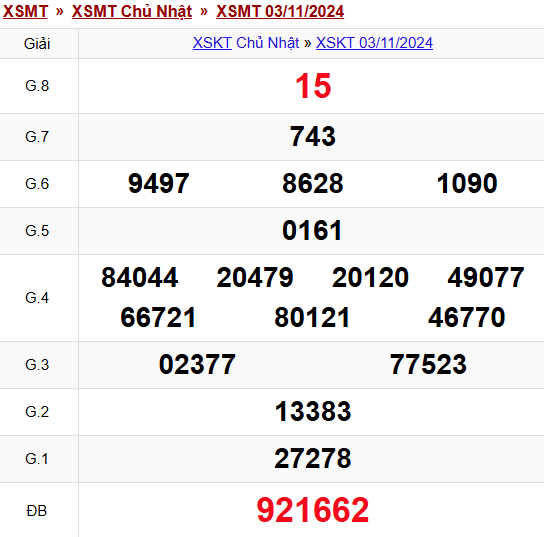Image resolution: width=544 pixels, height=537 pixels.
Task: Open the XSMT breadcrumb link
Action: (25, 11)
